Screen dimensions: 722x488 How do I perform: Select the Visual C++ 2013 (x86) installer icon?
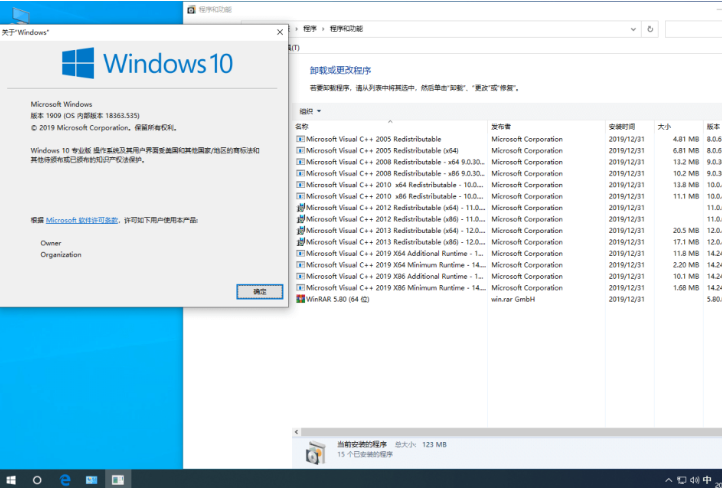(x=300, y=242)
